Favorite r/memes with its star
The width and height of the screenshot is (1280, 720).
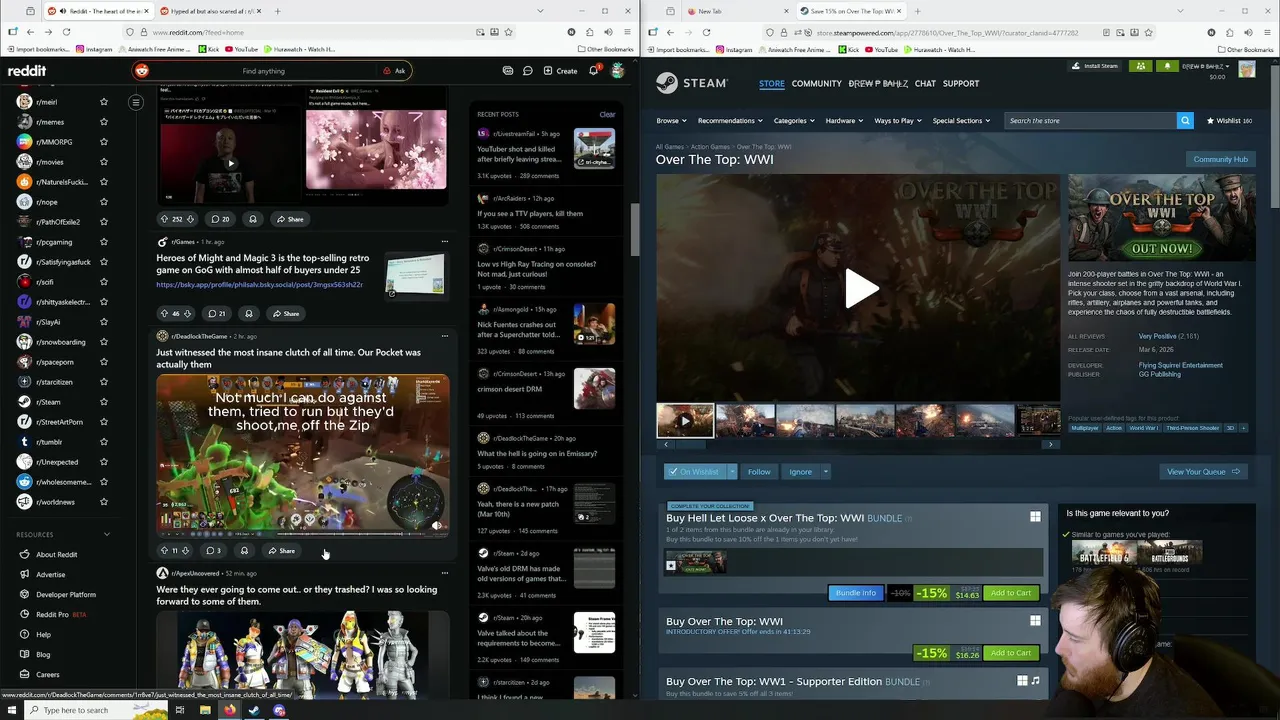[x=104, y=122]
